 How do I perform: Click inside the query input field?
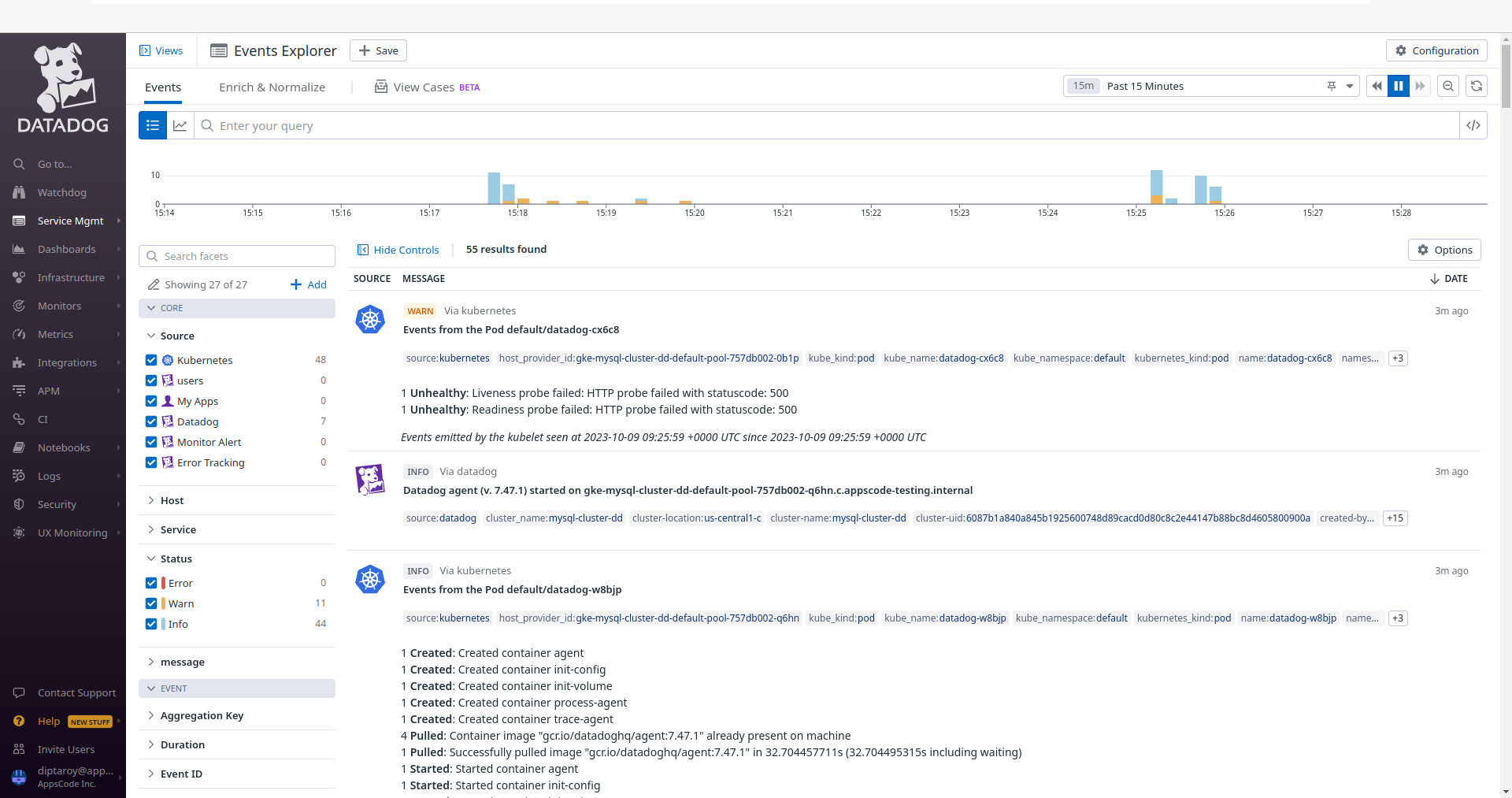point(551,125)
